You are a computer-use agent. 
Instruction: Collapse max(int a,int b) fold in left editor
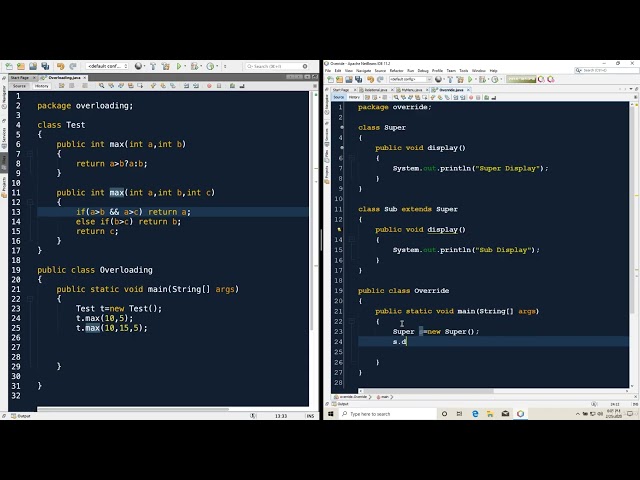pyautogui.click(x=30, y=154)
